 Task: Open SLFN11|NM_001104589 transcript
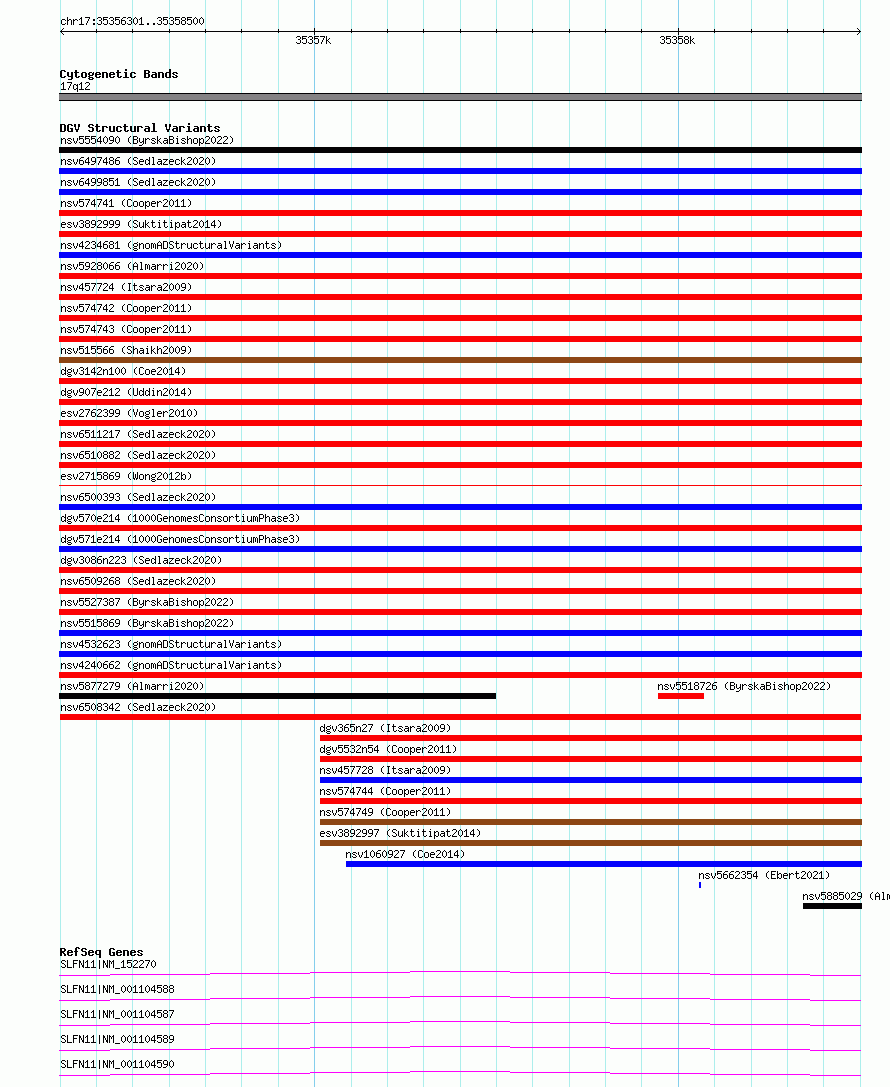click(x=117, y=1039)
